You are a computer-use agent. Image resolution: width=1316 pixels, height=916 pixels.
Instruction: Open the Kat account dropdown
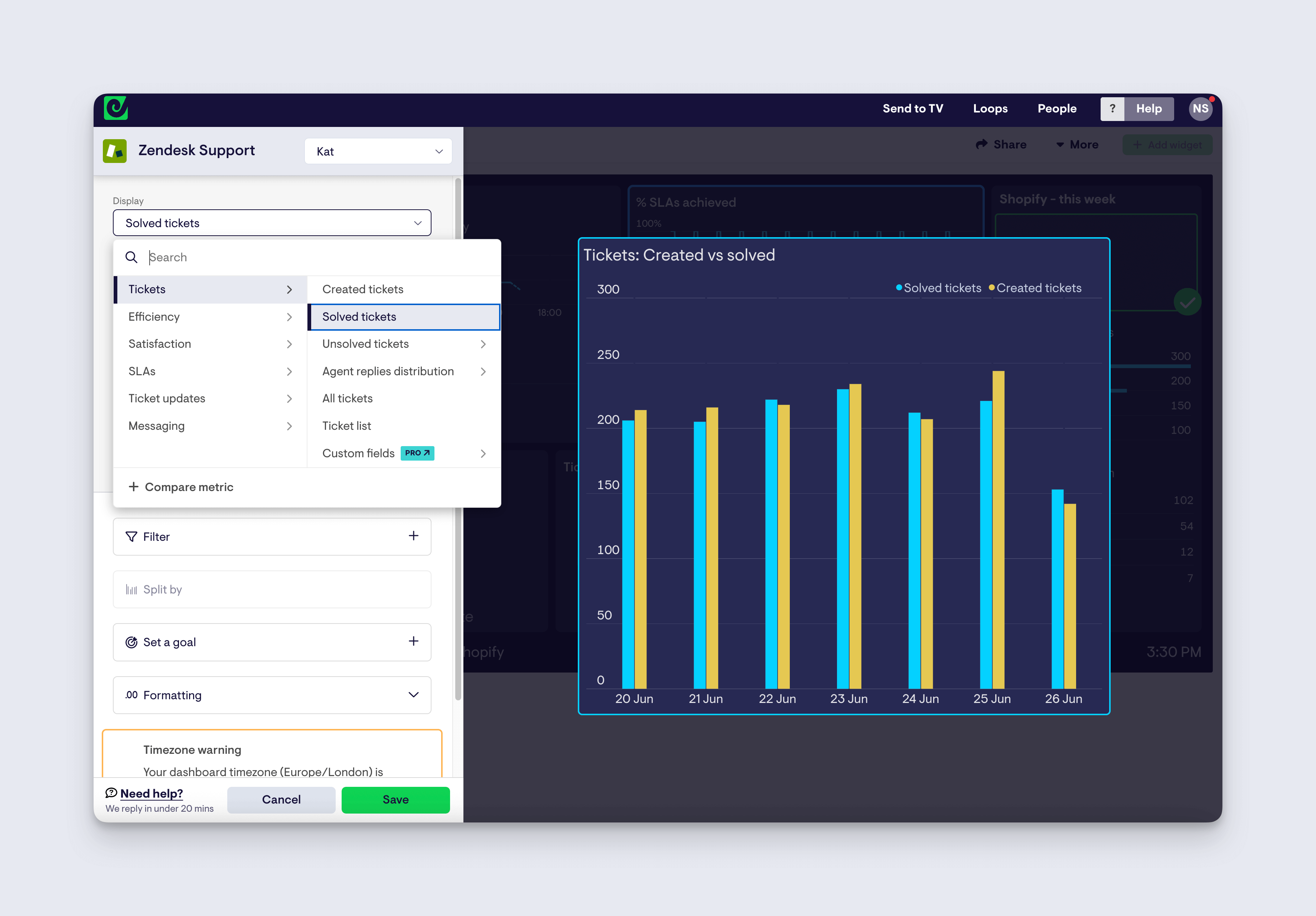point(378,151)
